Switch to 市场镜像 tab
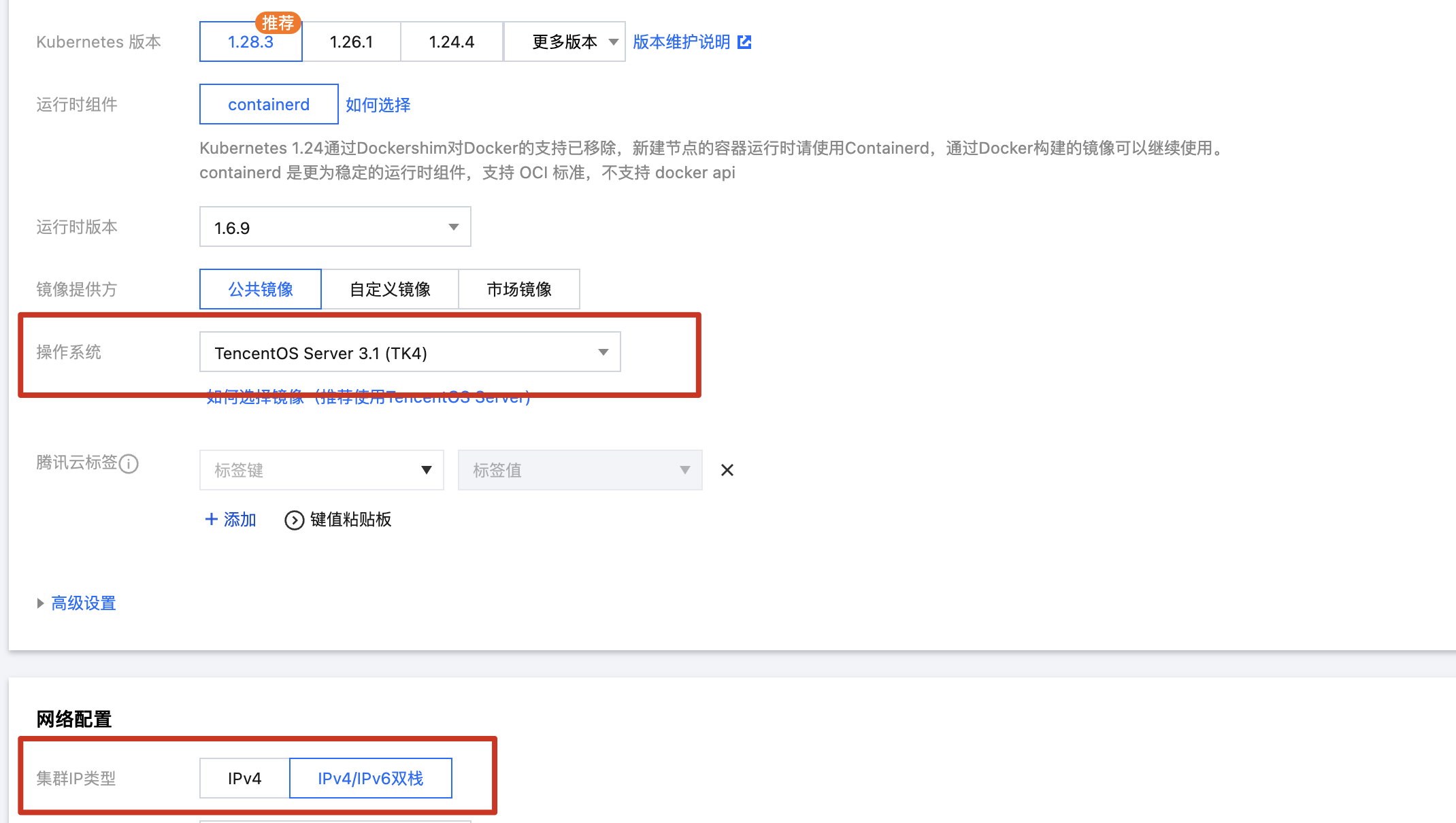The width and height of the screenshot is (1456, 823). click(x=519, y=290)
